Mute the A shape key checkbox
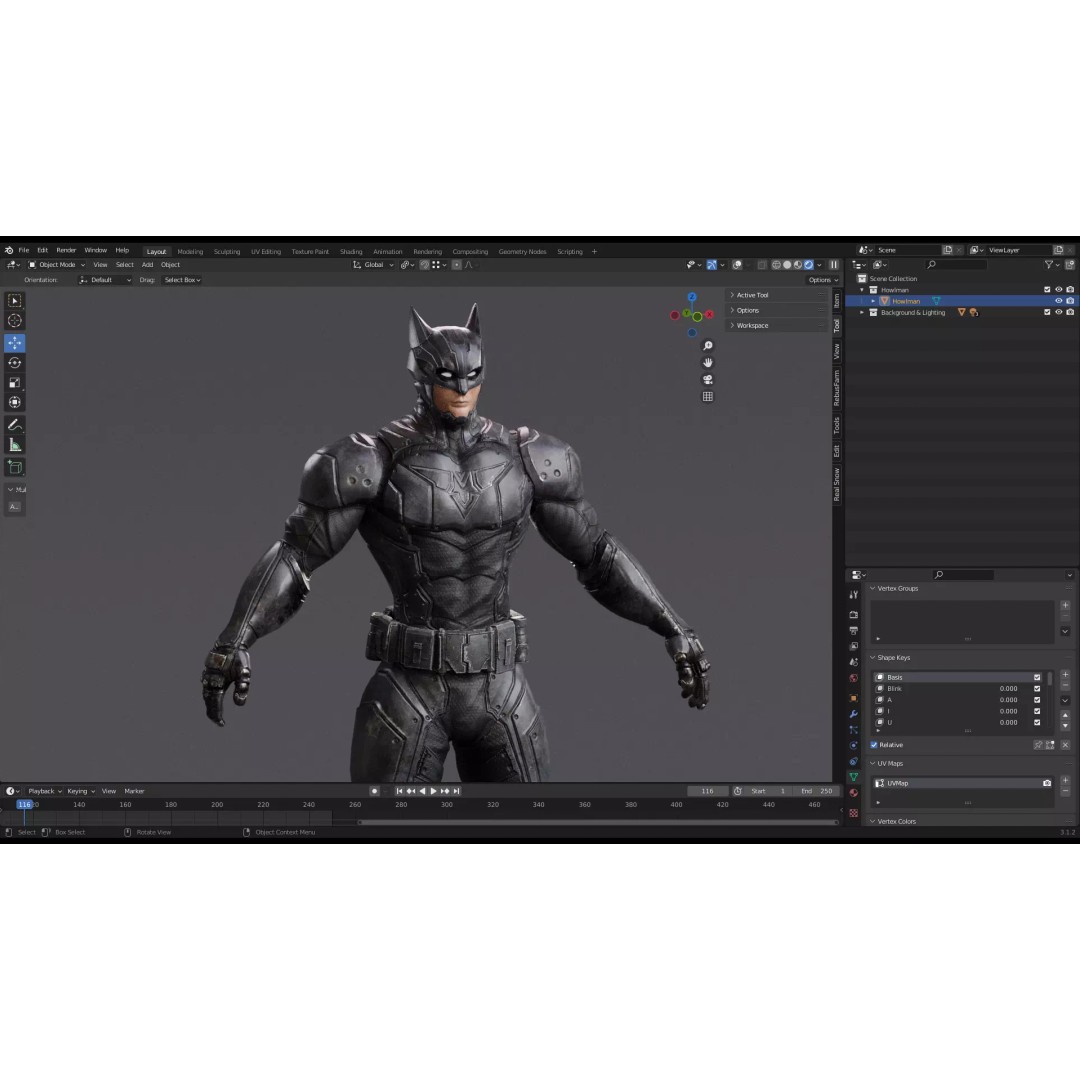The image size is (1080, 1080). coord(1037,700)
